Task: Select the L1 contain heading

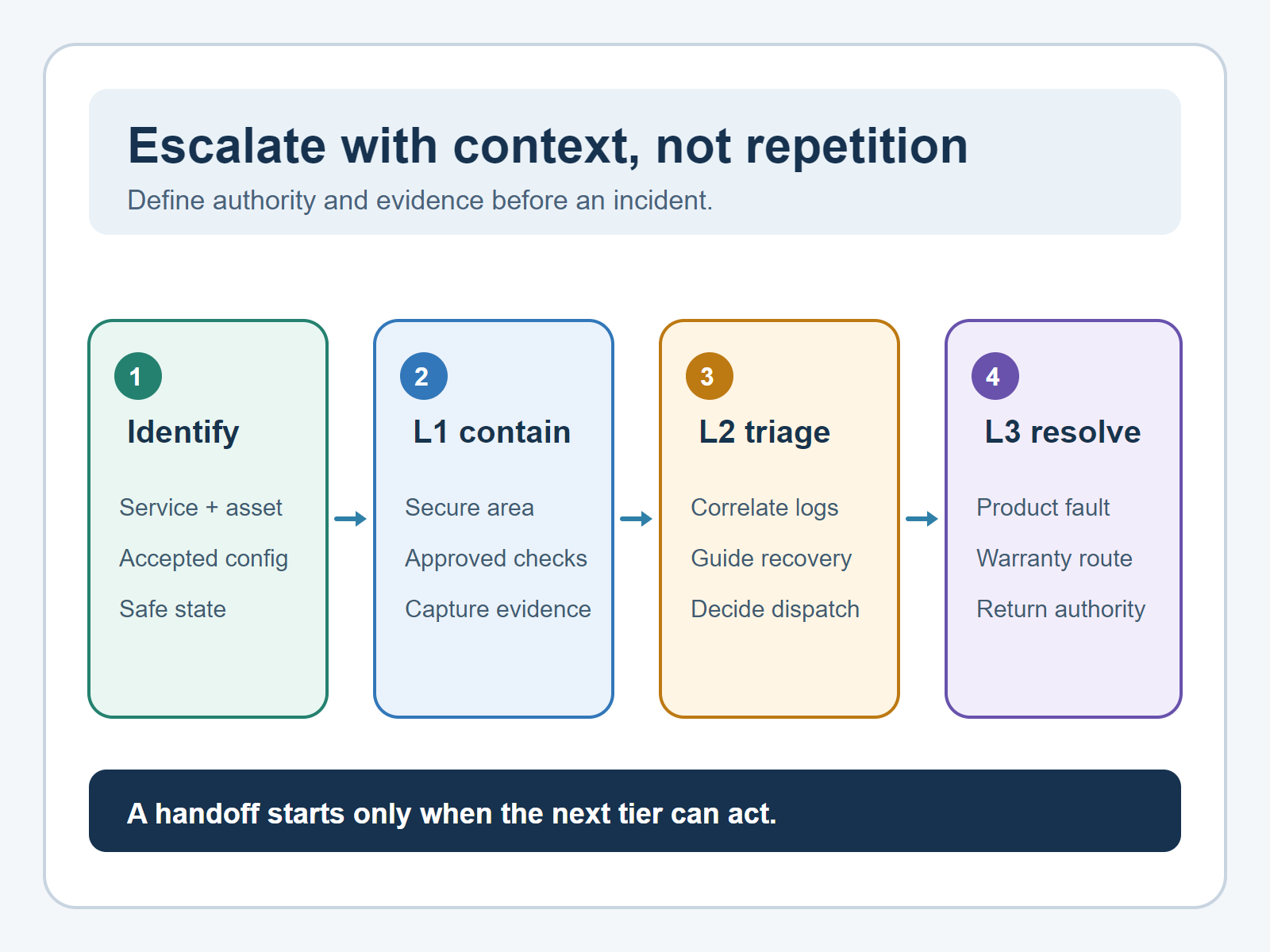Action: (x=492, y=432)
